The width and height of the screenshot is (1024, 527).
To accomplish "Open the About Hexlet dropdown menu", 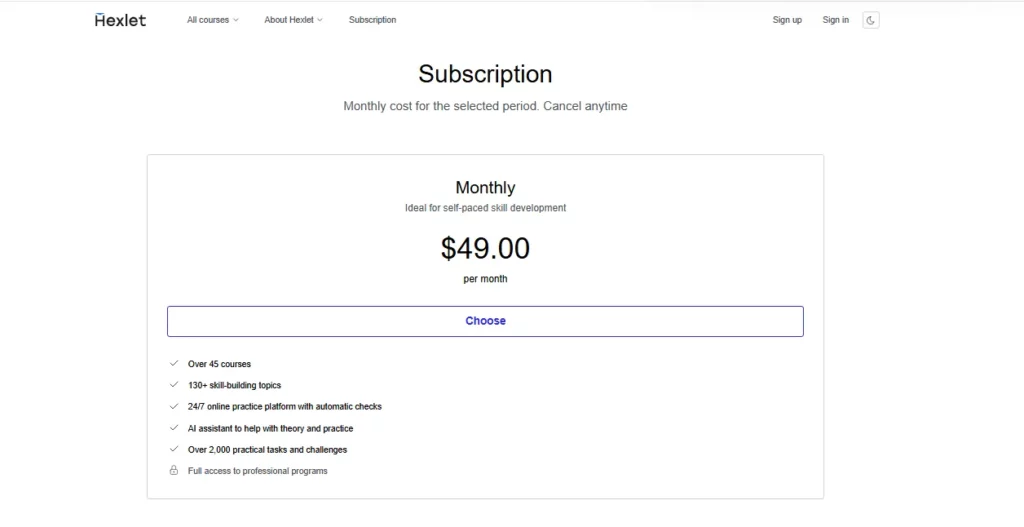I will (293, 20).
